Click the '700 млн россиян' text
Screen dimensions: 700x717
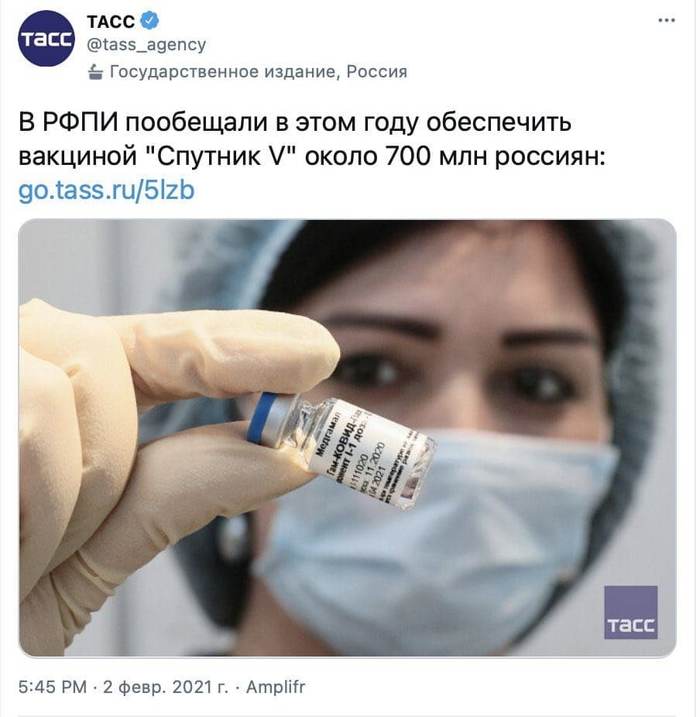[x=492, y=157]
